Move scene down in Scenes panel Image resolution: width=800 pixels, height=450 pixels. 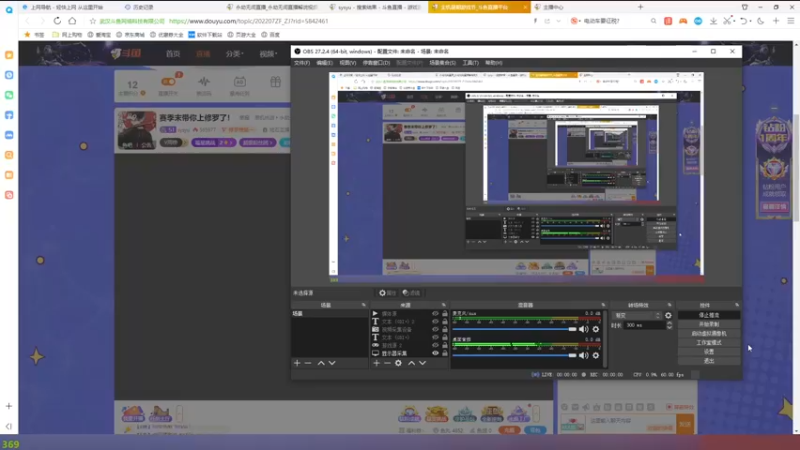(x=332, y=363)
